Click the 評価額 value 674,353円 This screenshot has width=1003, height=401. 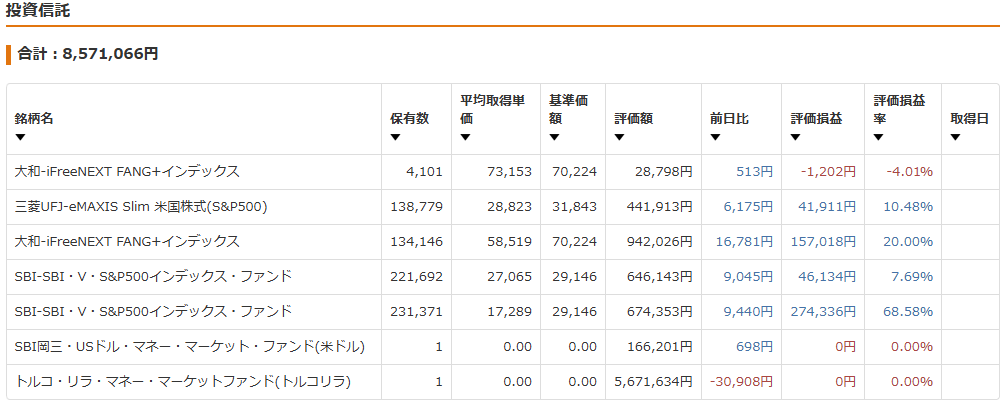click(661, 312)
